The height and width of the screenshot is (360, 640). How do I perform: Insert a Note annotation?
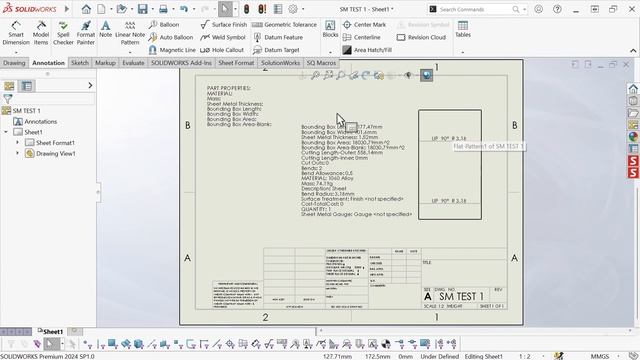105,29
